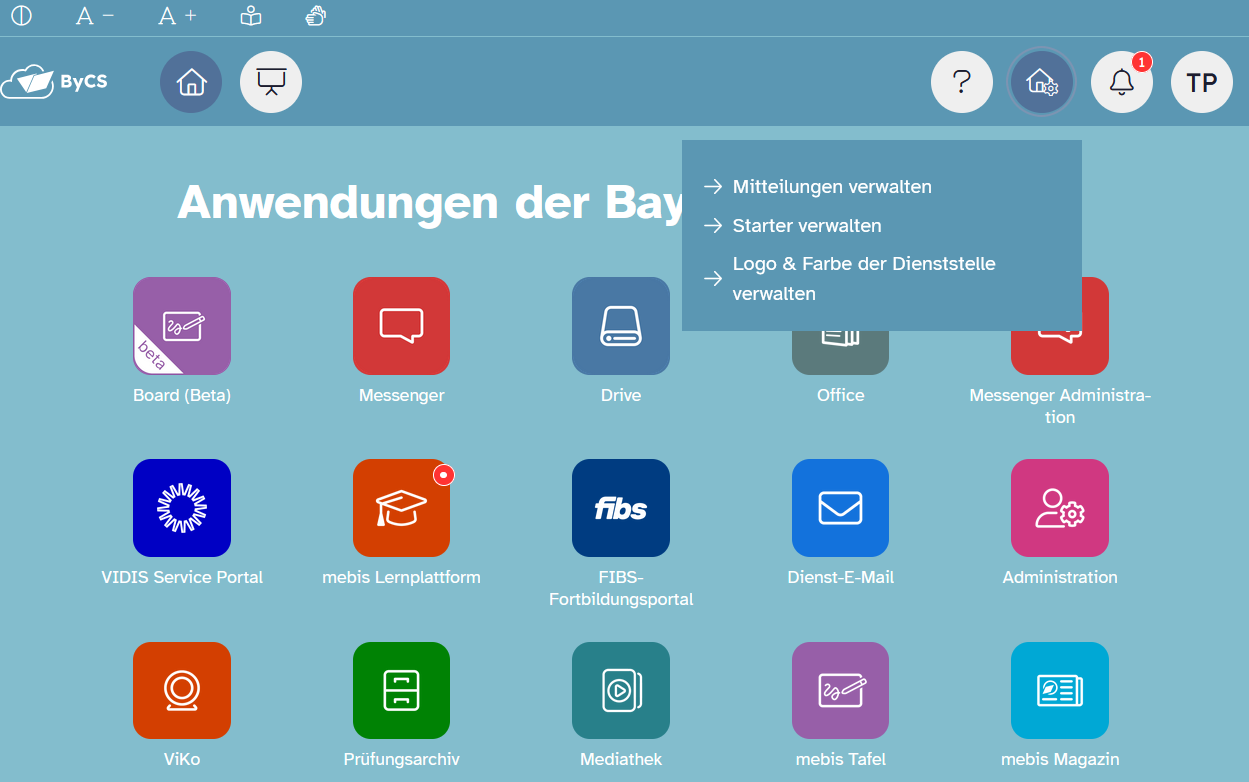Screen dimensions: 1249x782
Task: Select 'Mitteilungen verwalten' menu entry
Action: point(831,187)
